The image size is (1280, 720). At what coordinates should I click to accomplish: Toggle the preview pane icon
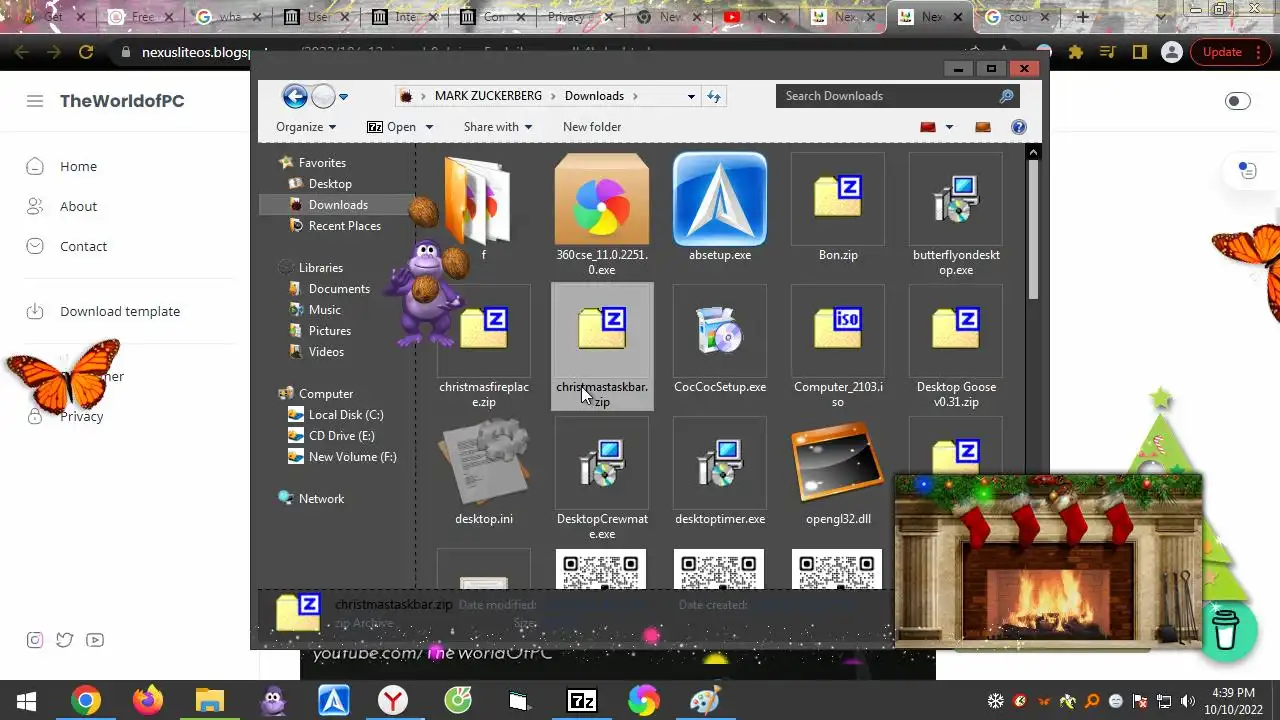click(983, 127)
